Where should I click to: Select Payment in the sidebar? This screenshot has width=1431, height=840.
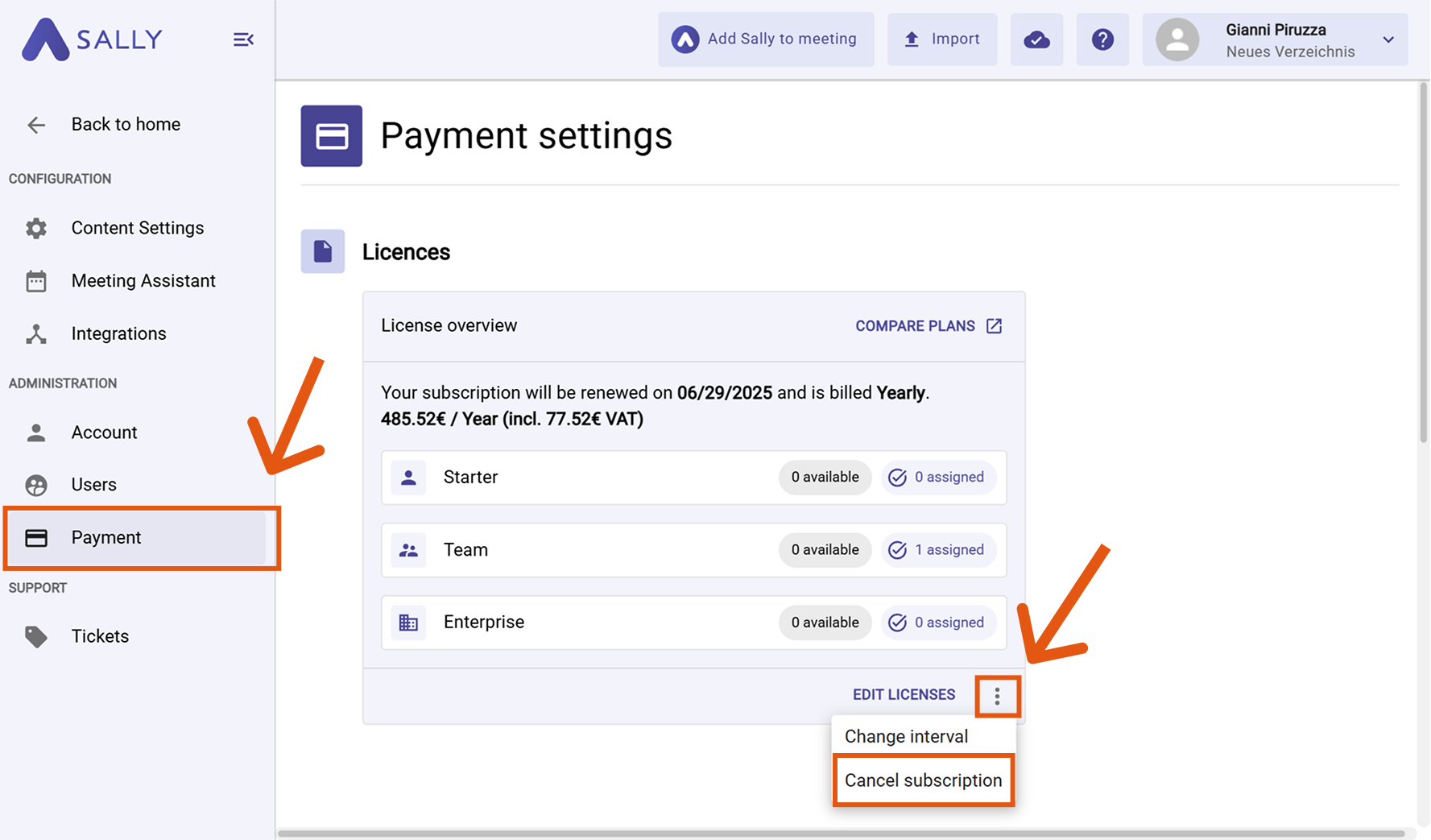[x=137, y=538]
